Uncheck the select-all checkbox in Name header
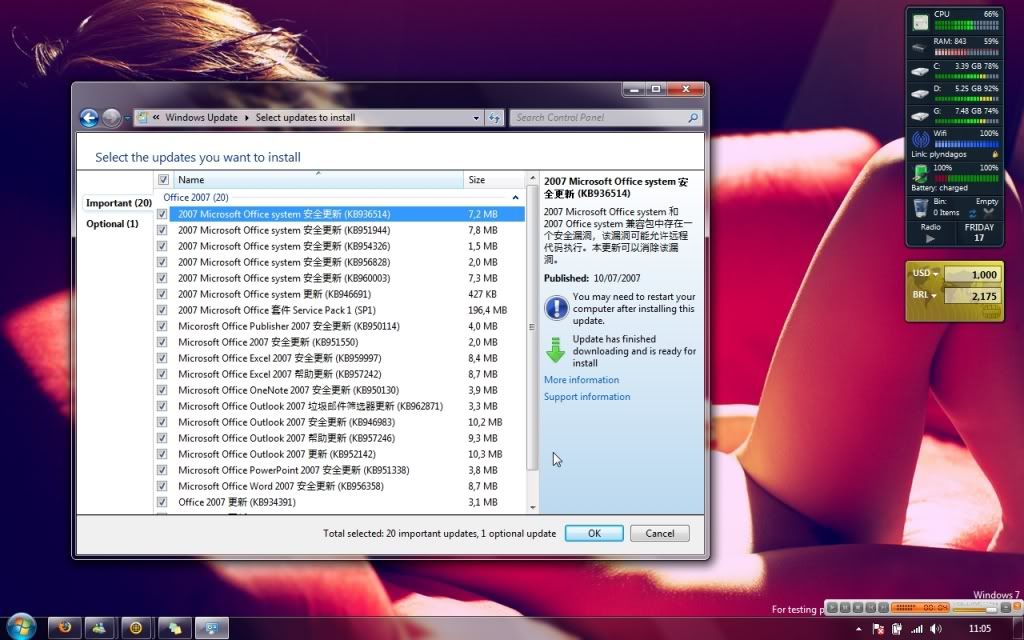1024x640 pixels. (x=163, y=179)
